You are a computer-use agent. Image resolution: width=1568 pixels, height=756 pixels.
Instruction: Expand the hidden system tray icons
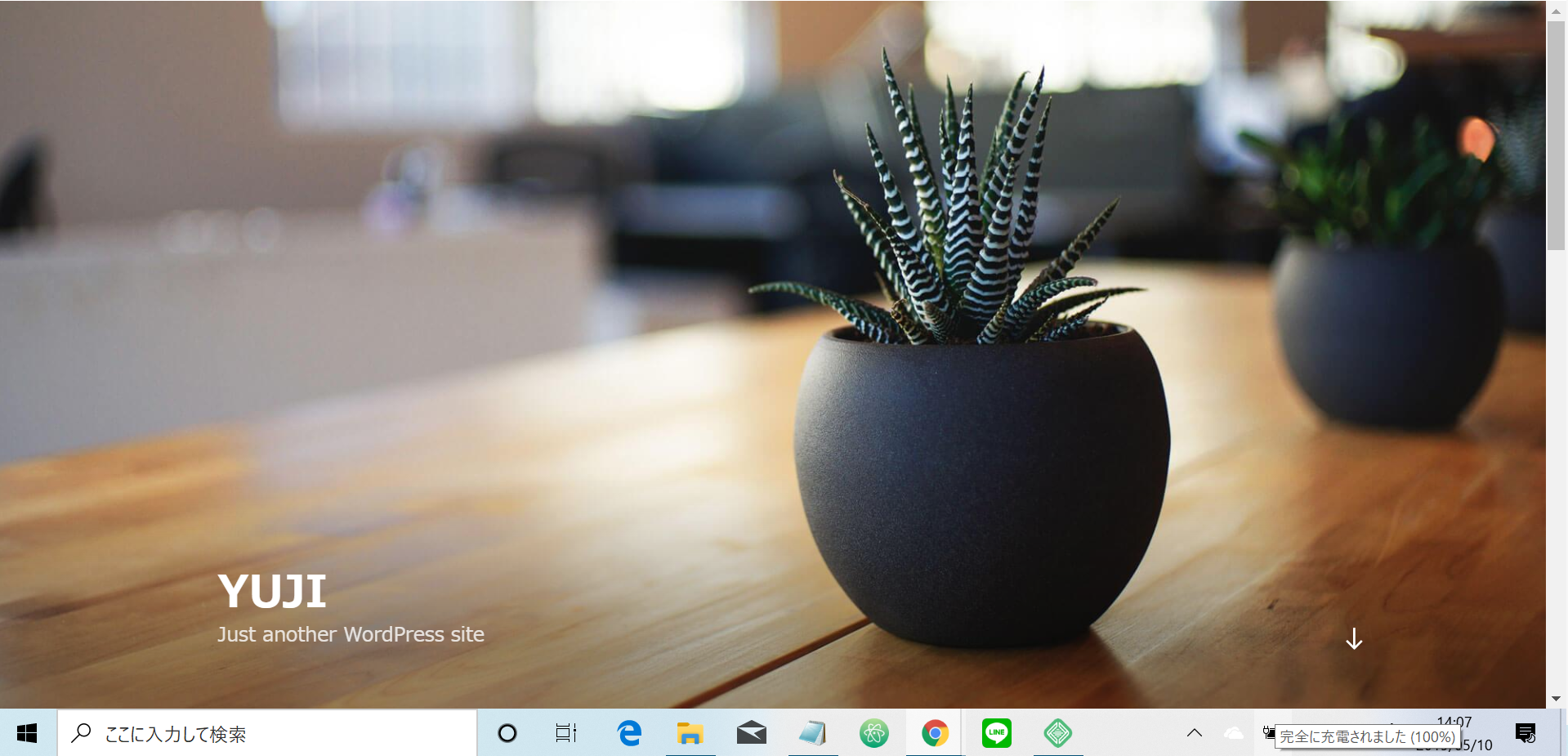pyautogui.click(x=1194, y=733)
